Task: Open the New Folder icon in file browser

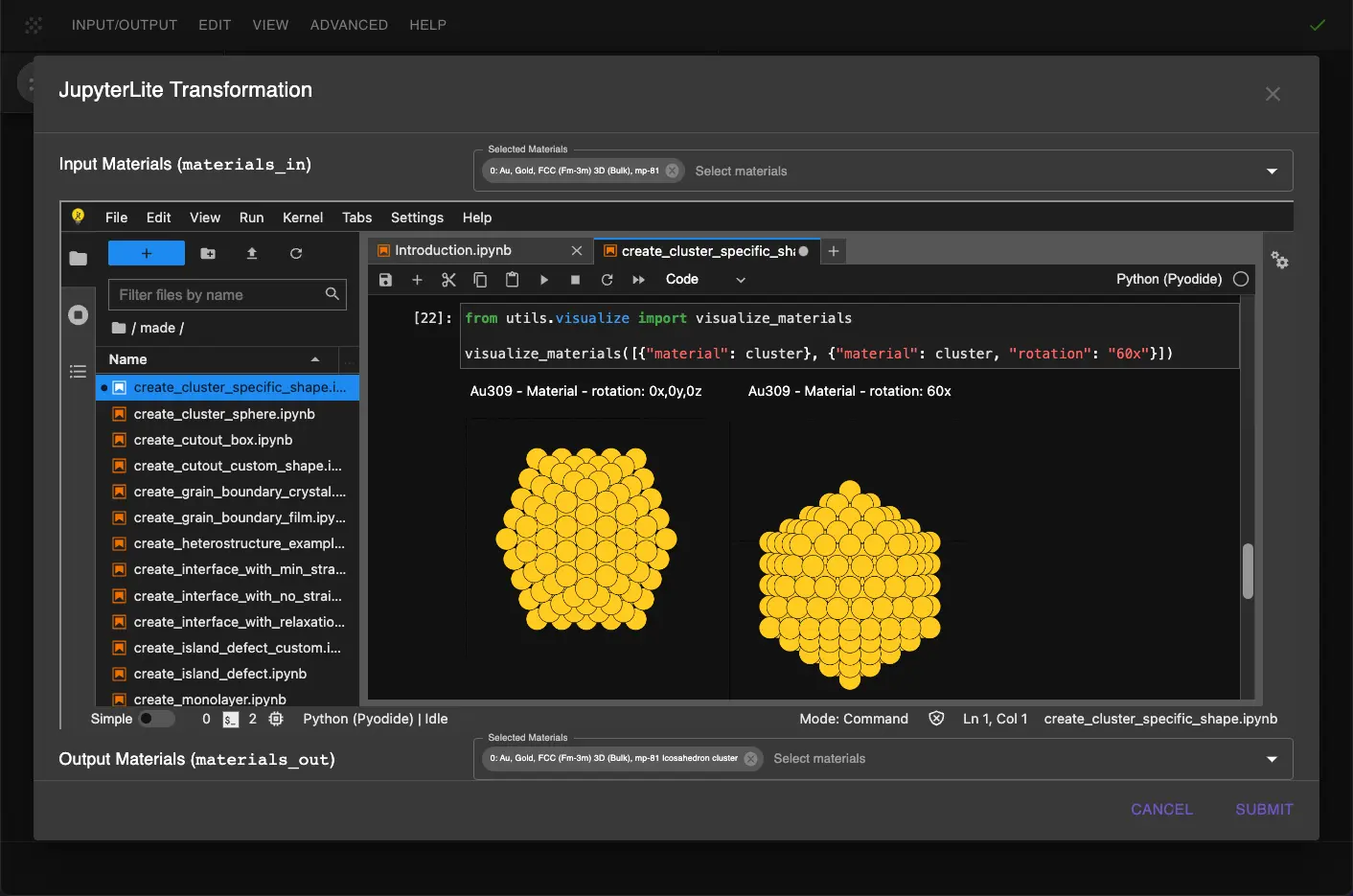Action: [208, 253]
